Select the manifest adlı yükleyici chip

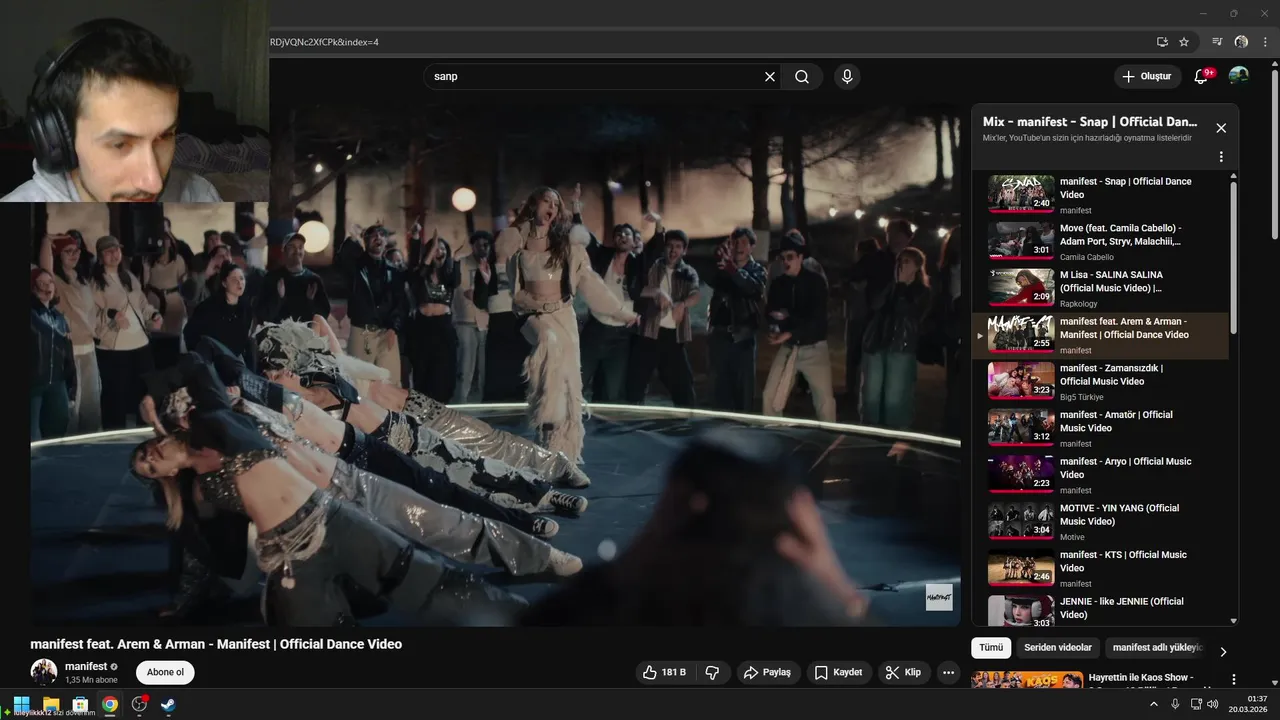(1157, 647)
